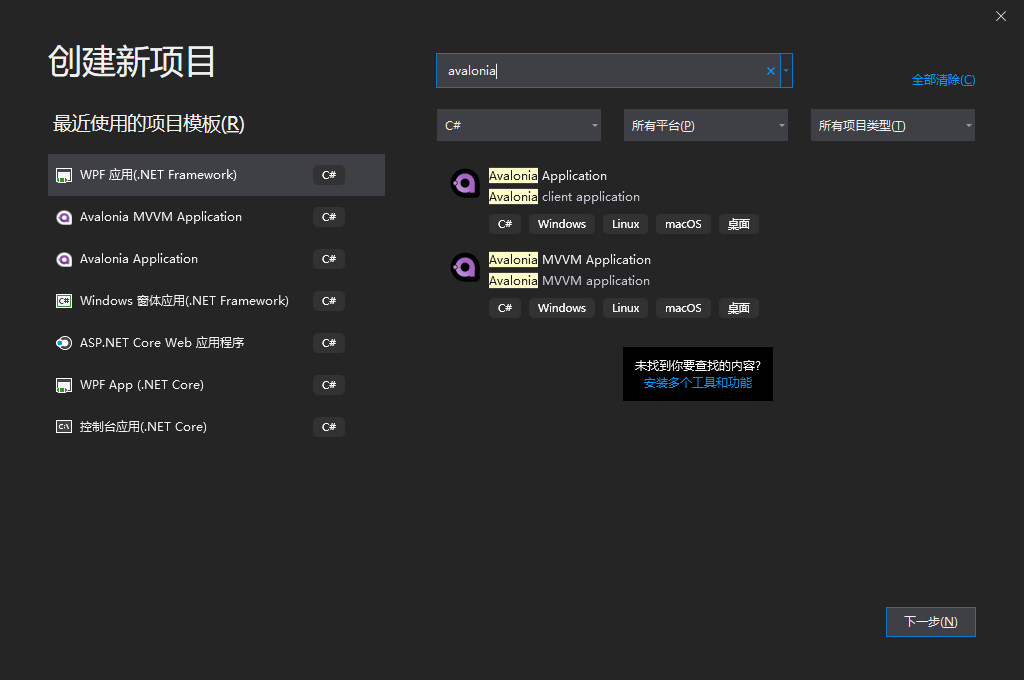Click Windows tag under Avalonia MVVM application
This screenshot has width=1024, height=680.
(x=562, y=308)
